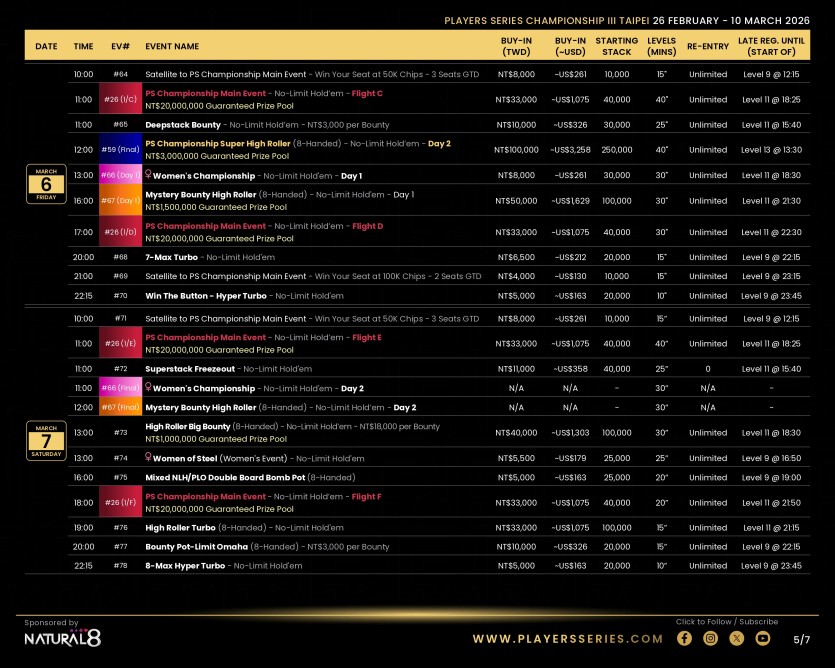This screenshot has height=668, width=835.
Task: Click the YouTube subscribe icon
Action: pos(763,638)
